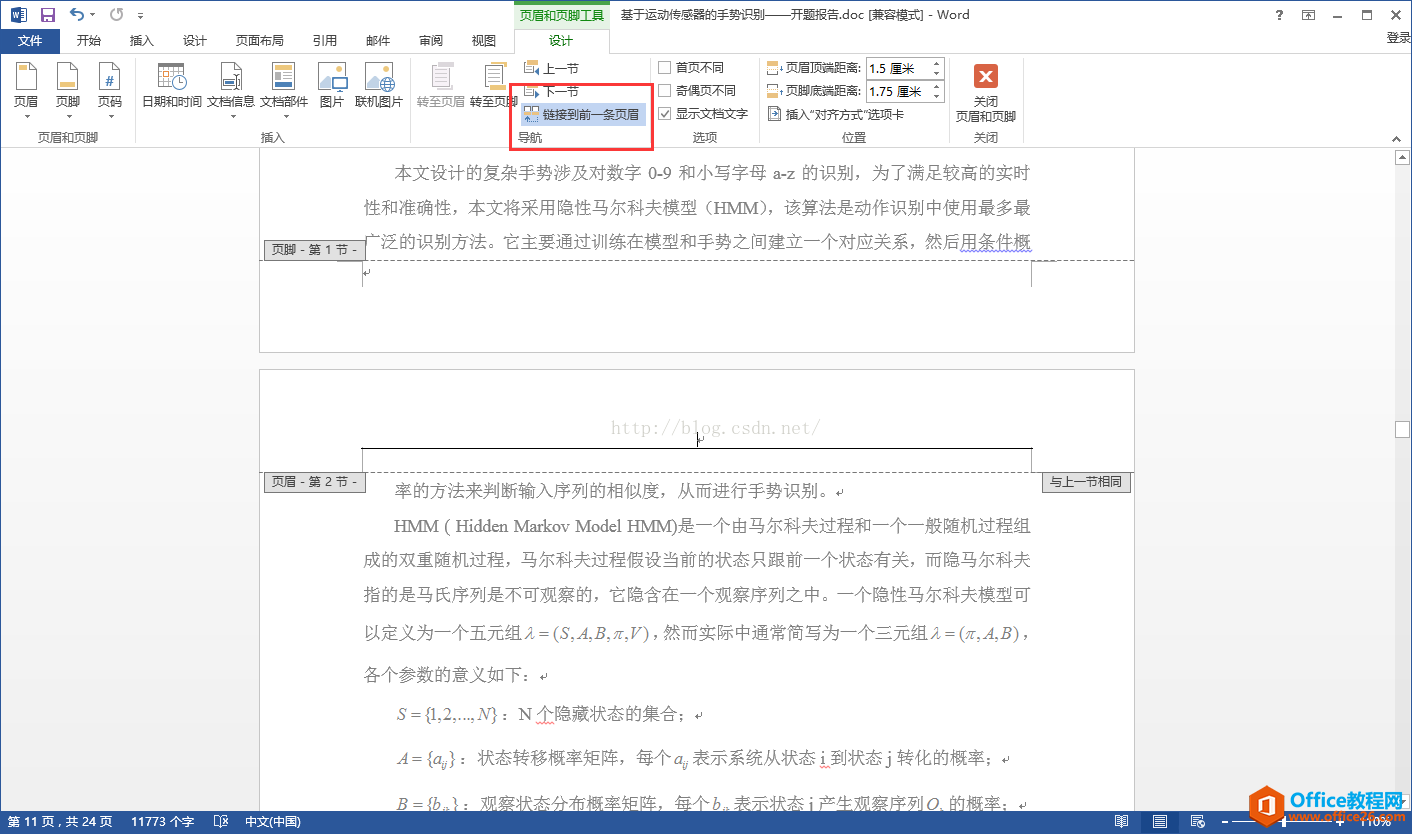Uncheck 显示文档文字 checkbox
The height and width of the screenshot is (834, 1412).
pyautogui.click(x=664, y=114)
